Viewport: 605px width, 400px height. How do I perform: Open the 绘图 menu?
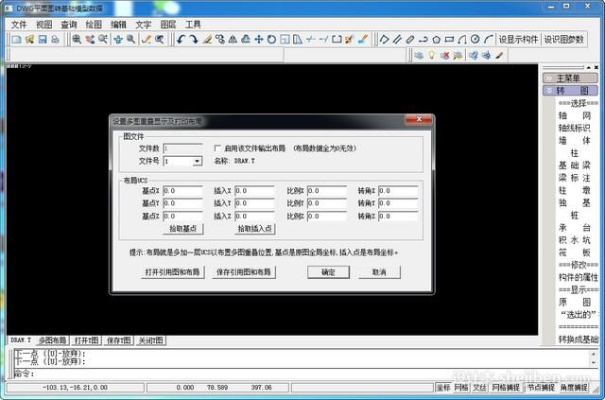93,25
